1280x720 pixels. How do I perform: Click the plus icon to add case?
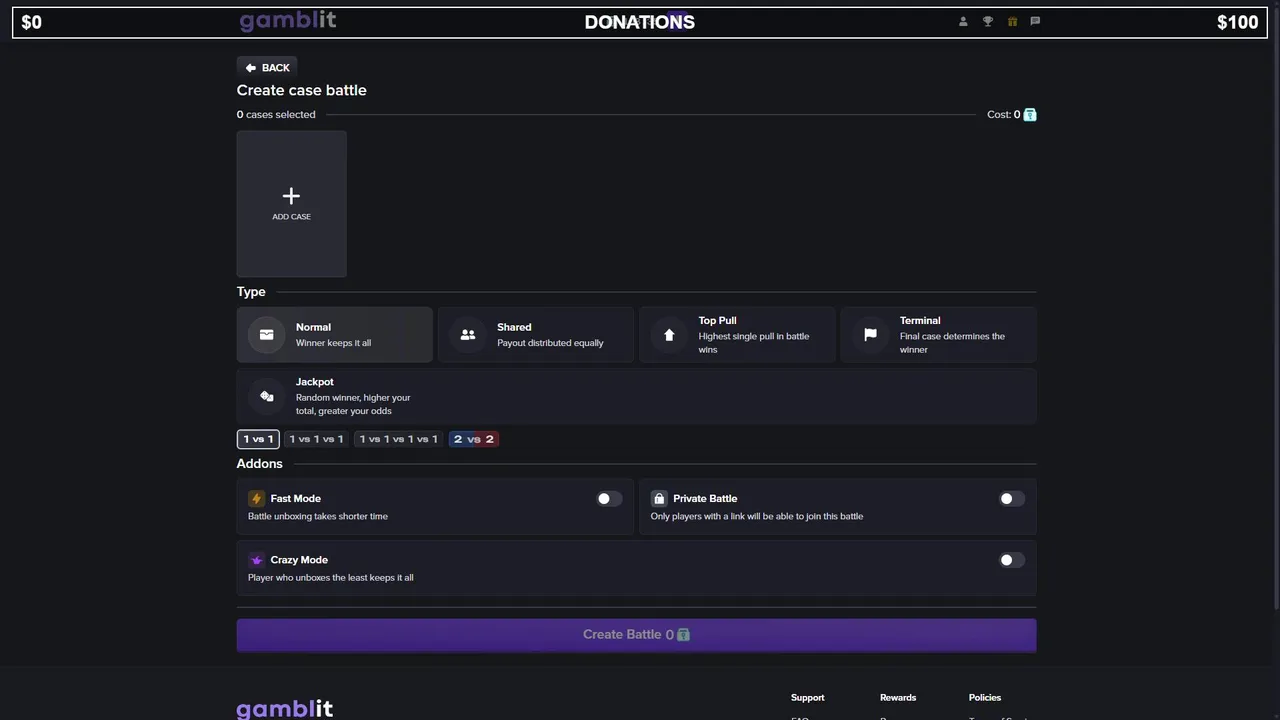291,196
